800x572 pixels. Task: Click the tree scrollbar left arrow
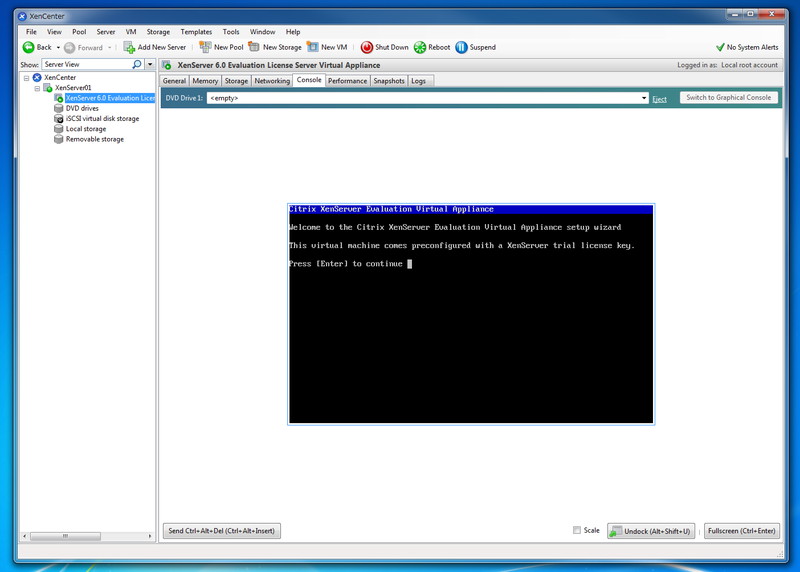(x=24, y=536)
